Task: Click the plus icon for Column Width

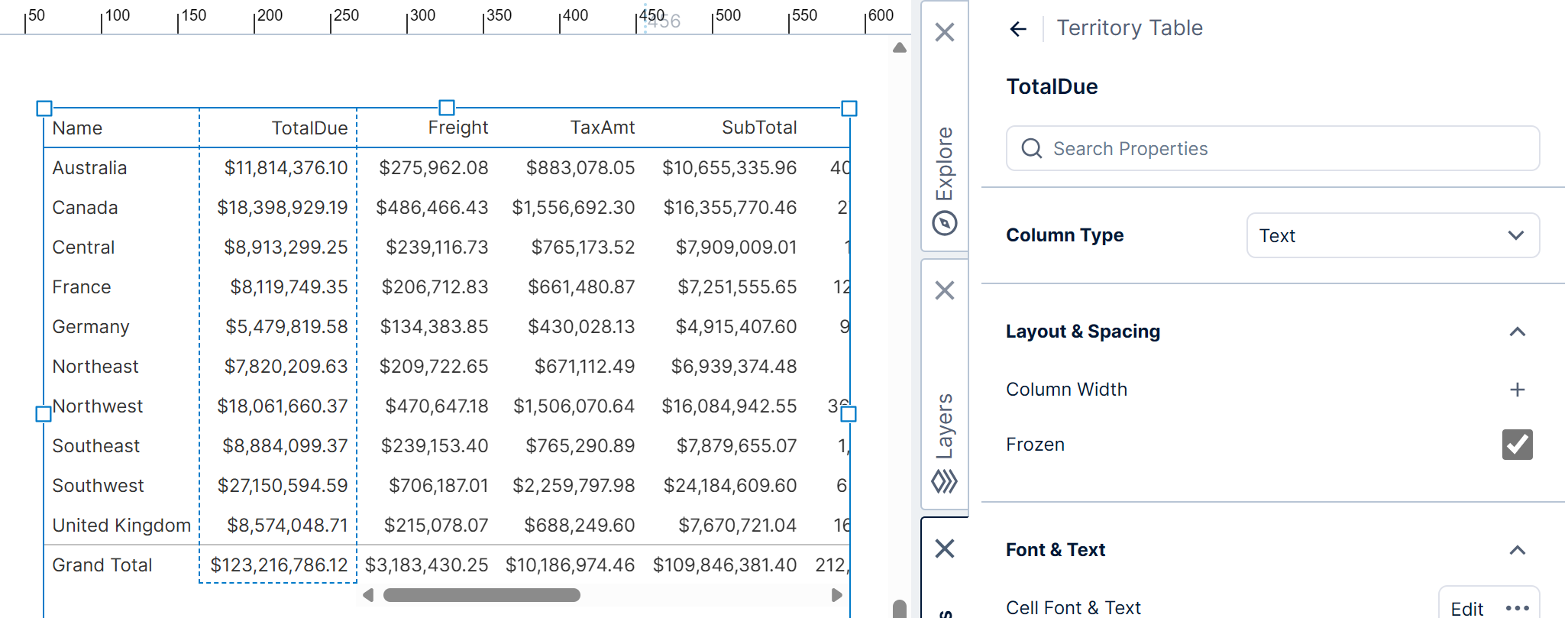Action: (1517, 390)
